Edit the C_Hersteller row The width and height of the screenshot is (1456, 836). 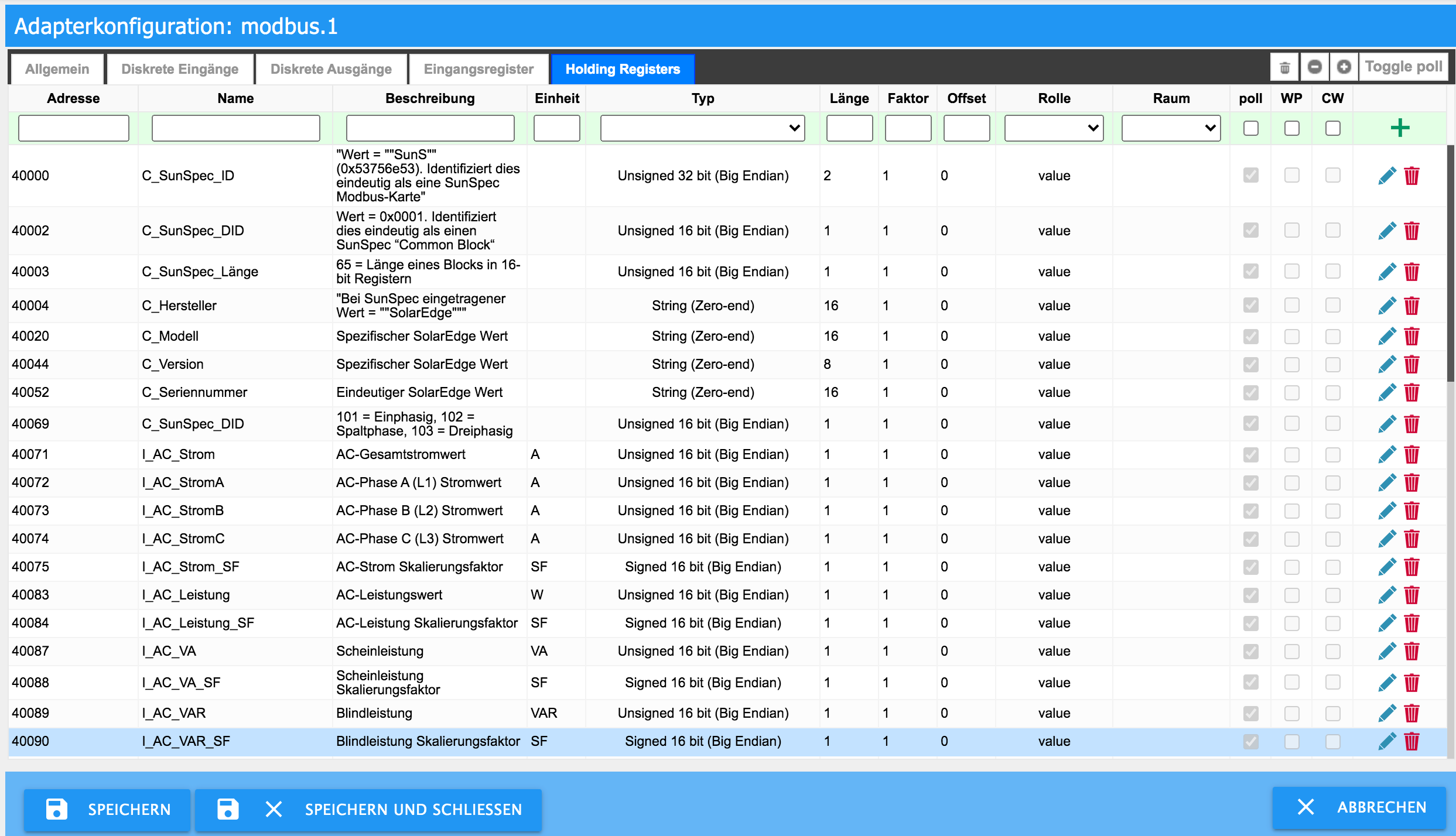[1387, 306]
